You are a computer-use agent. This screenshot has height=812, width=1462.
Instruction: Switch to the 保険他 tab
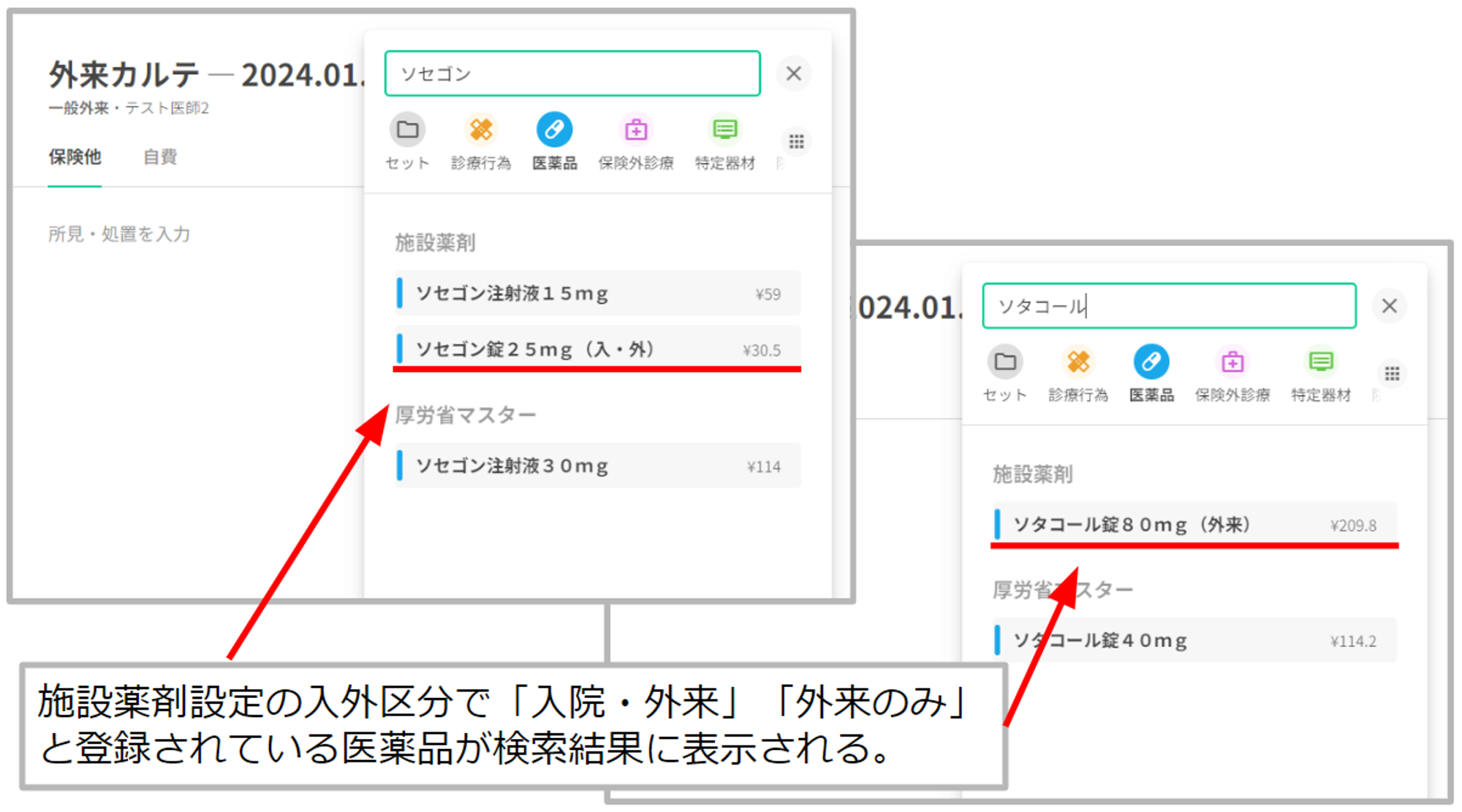75,157
